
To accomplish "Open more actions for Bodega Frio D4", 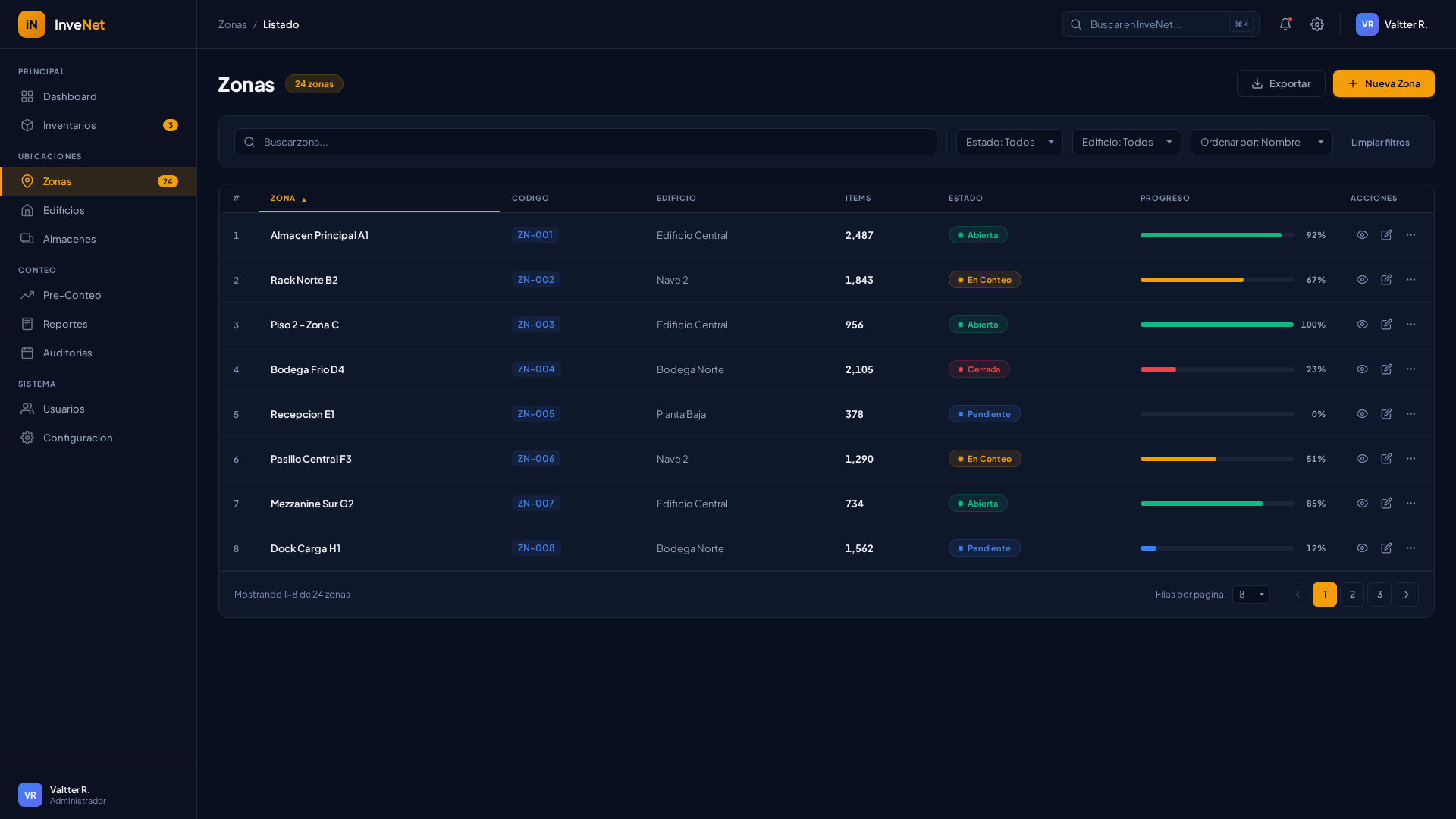I will coord(1410,369).
